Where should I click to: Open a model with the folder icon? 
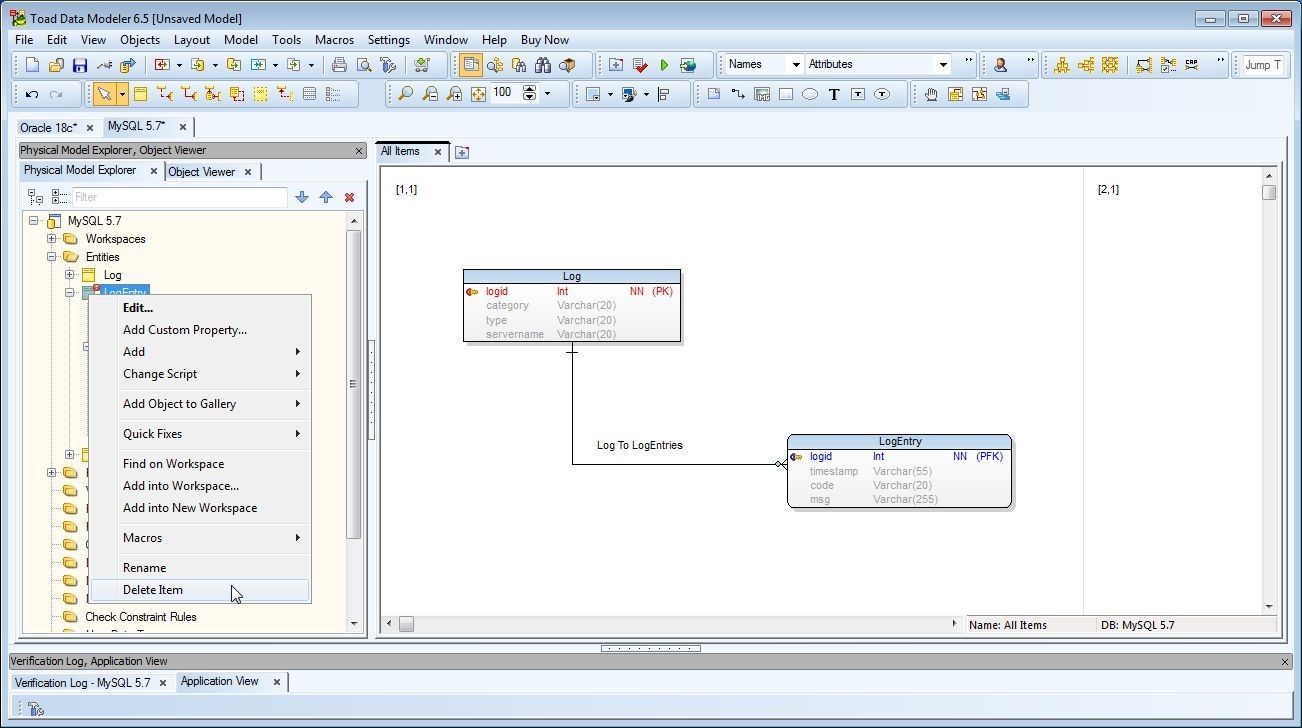coord(56,65)
